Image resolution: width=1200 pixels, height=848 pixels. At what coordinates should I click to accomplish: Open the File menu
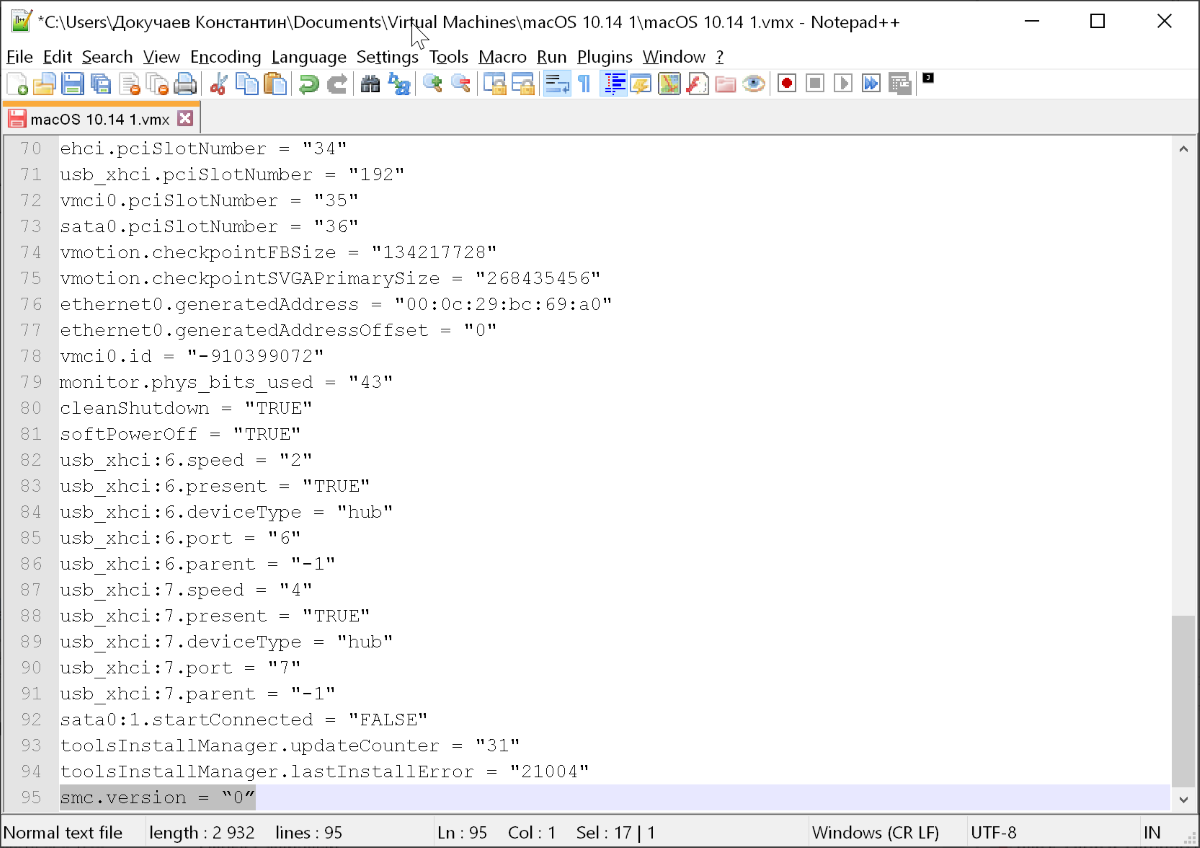pyautogui.click(x=19, y=57)
